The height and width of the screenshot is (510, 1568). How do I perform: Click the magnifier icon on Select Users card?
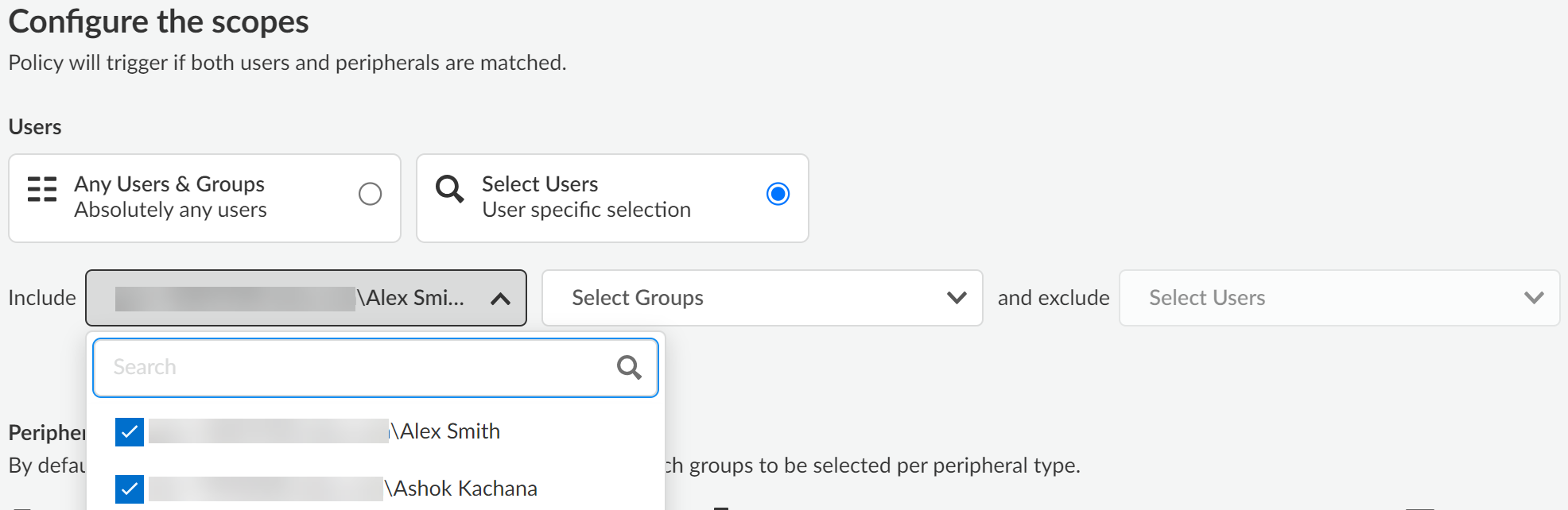(x=449, y=189)
